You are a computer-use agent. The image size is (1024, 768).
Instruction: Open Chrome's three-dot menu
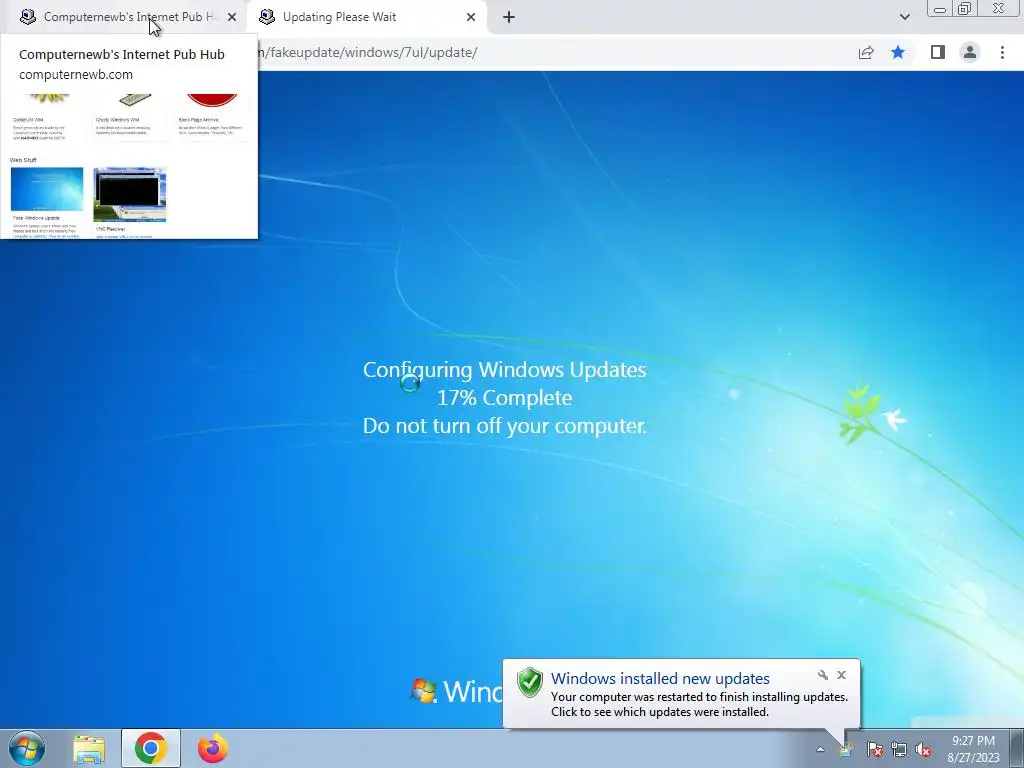(x=1002, y=52)
